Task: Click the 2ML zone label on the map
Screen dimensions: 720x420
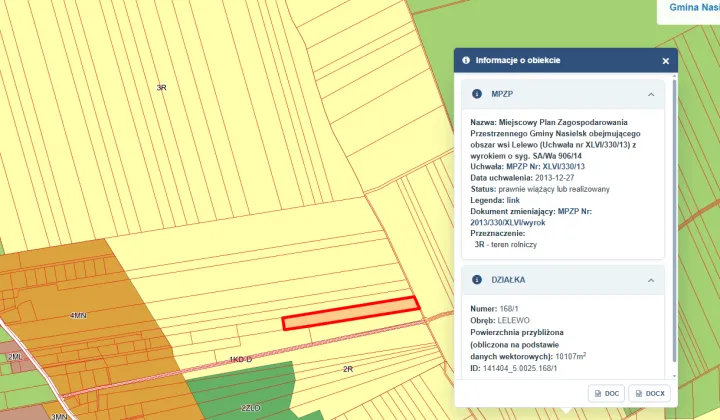Action: pyautogui.click(x=15, y=357)
